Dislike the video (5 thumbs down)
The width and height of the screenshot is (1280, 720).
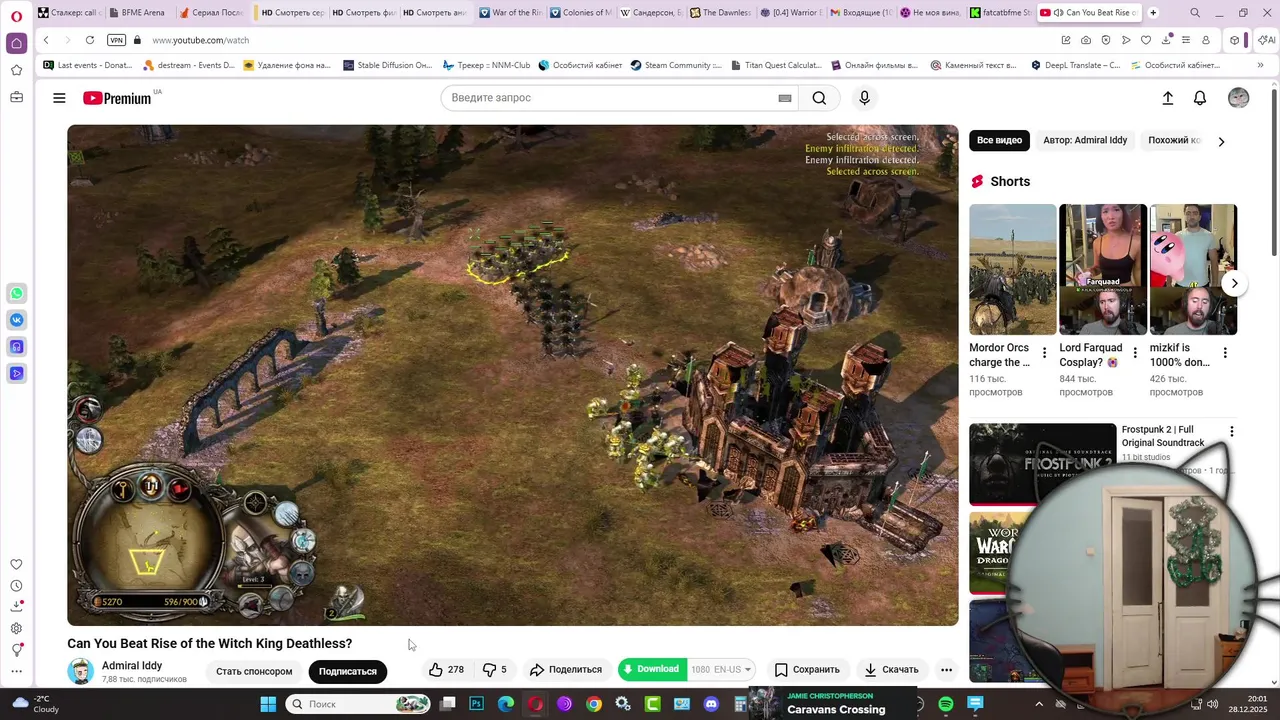tap(495, 670)
